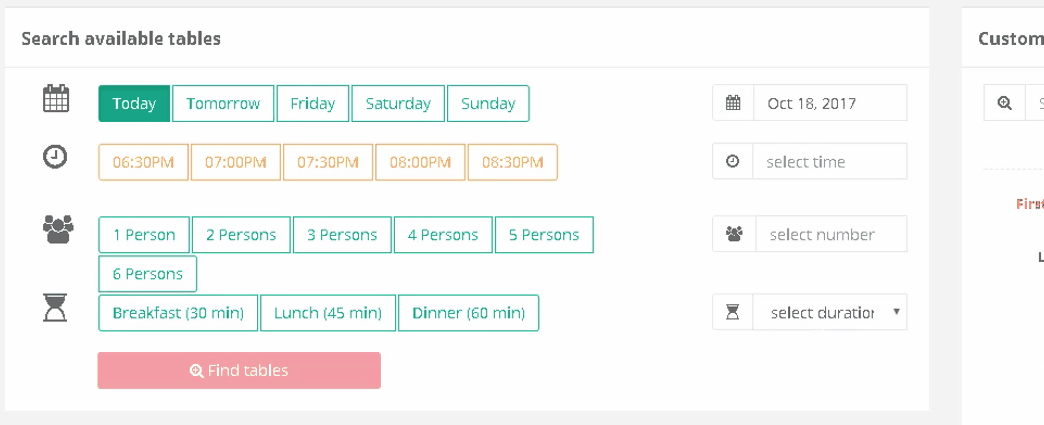
Task: Choose the Saturday day option
Action: tap(398, 103)
